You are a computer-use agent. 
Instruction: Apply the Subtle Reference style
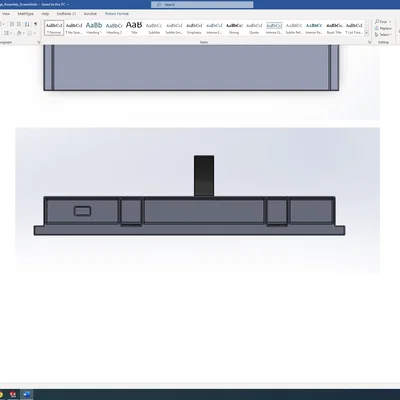point(294,28)
